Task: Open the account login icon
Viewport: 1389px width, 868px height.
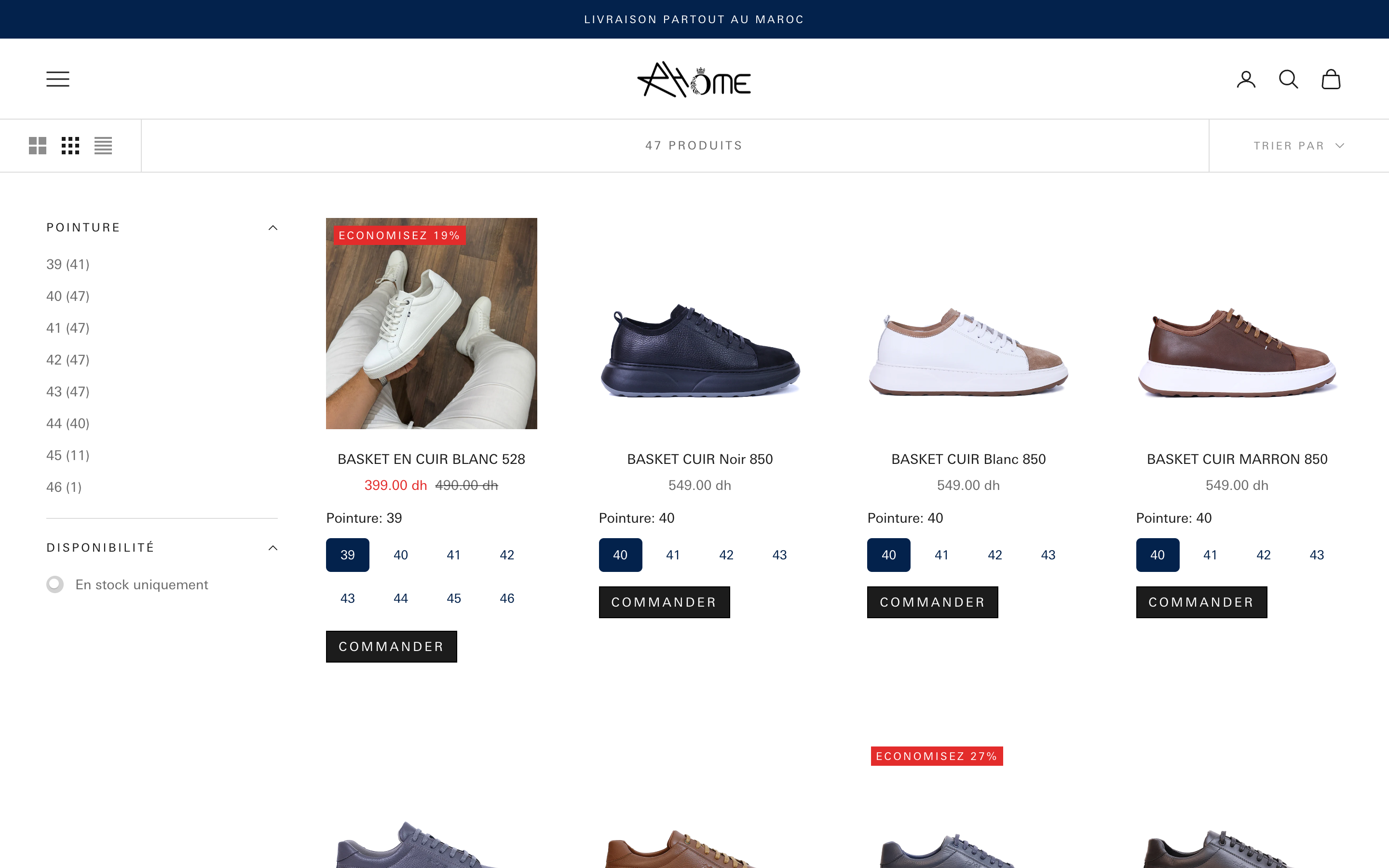Action: coord(1244,79)
